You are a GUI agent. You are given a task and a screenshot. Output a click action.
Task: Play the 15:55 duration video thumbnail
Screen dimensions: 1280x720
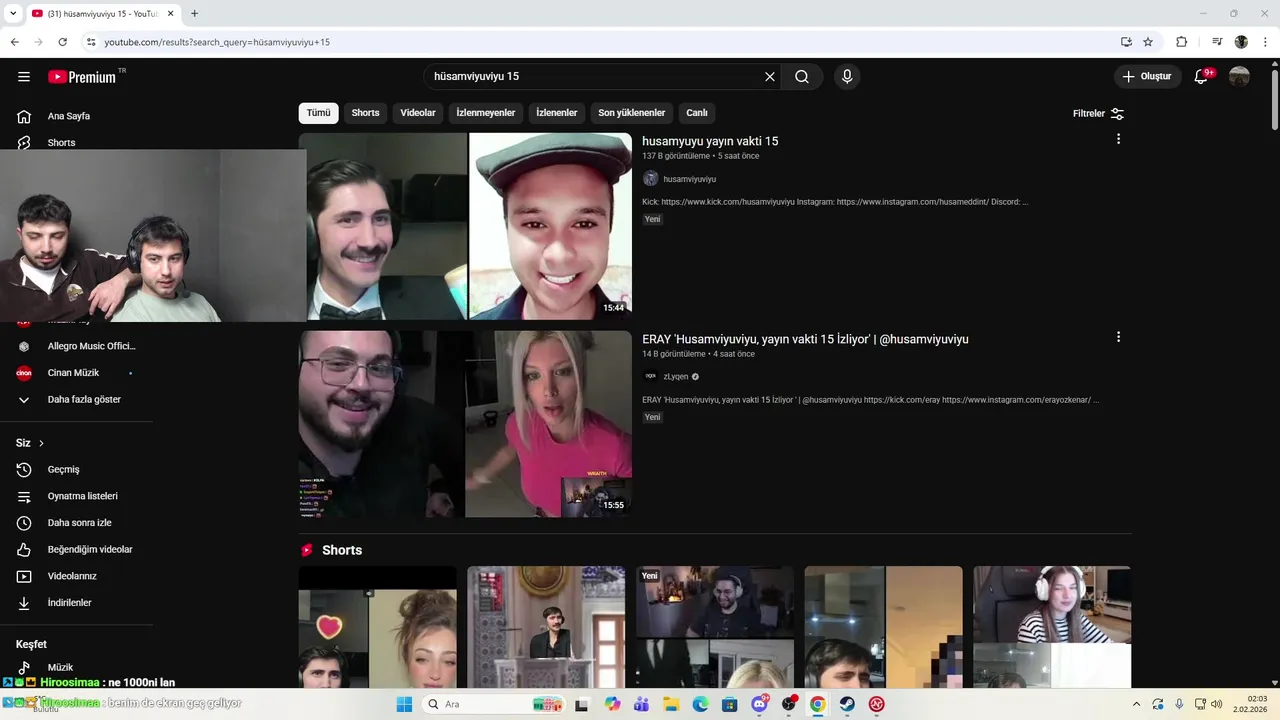coord(465,424)
